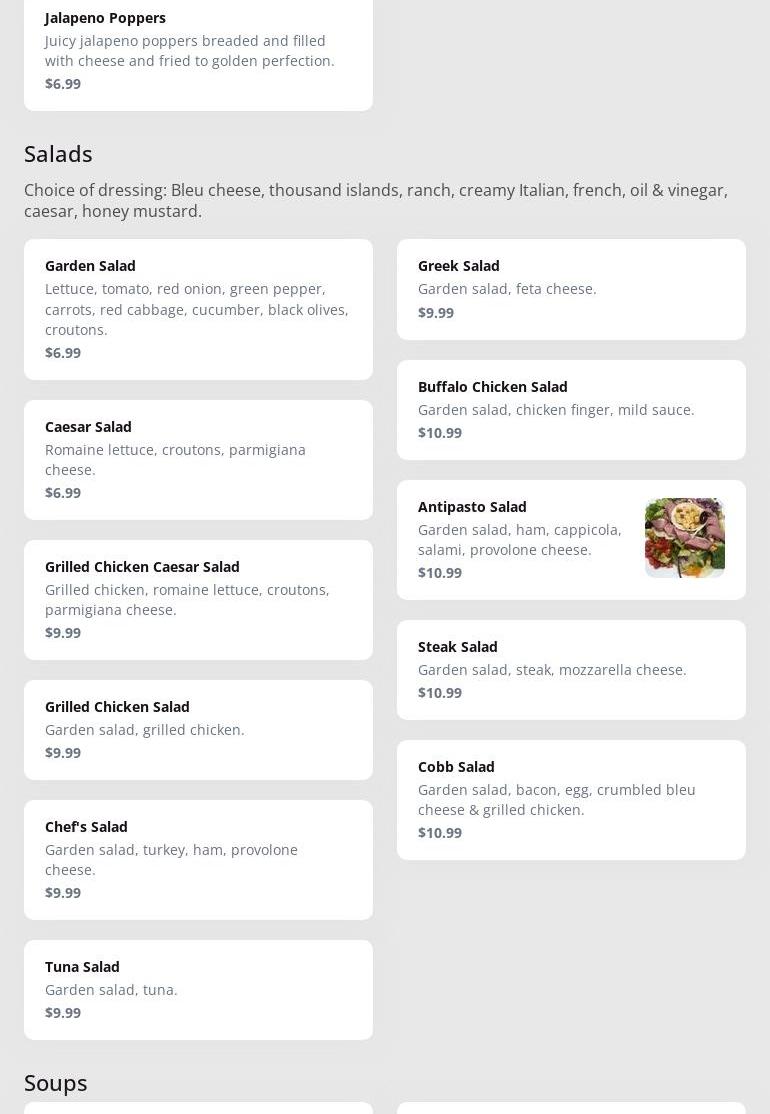Open the Antipasto Salad title
This screenshot has width=770, height=1114.
pyautogui.click(x=472, y=507)
